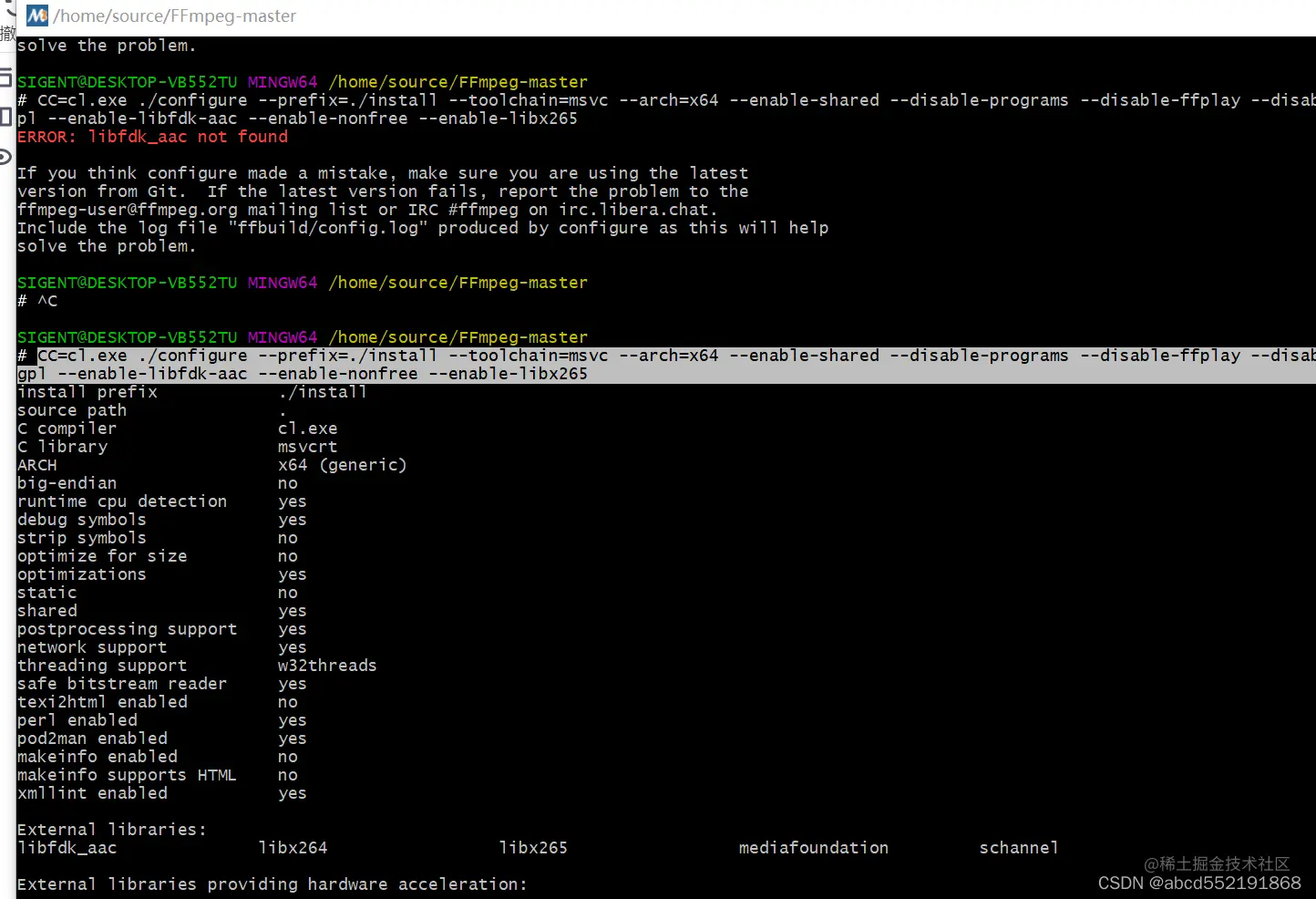This screenshot has height=899, width=1316.
Task: Click the 'perl enabled' label
Action: point(77,720)
